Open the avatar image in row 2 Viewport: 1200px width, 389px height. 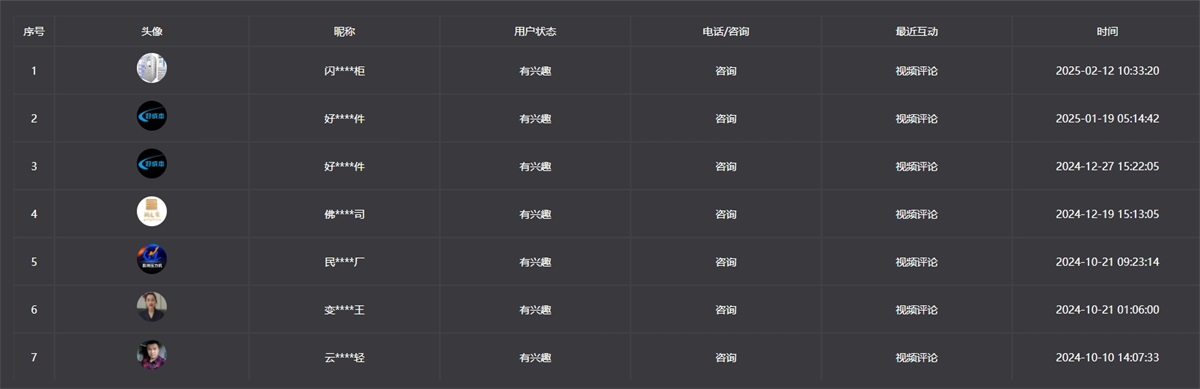click(152, 117)
